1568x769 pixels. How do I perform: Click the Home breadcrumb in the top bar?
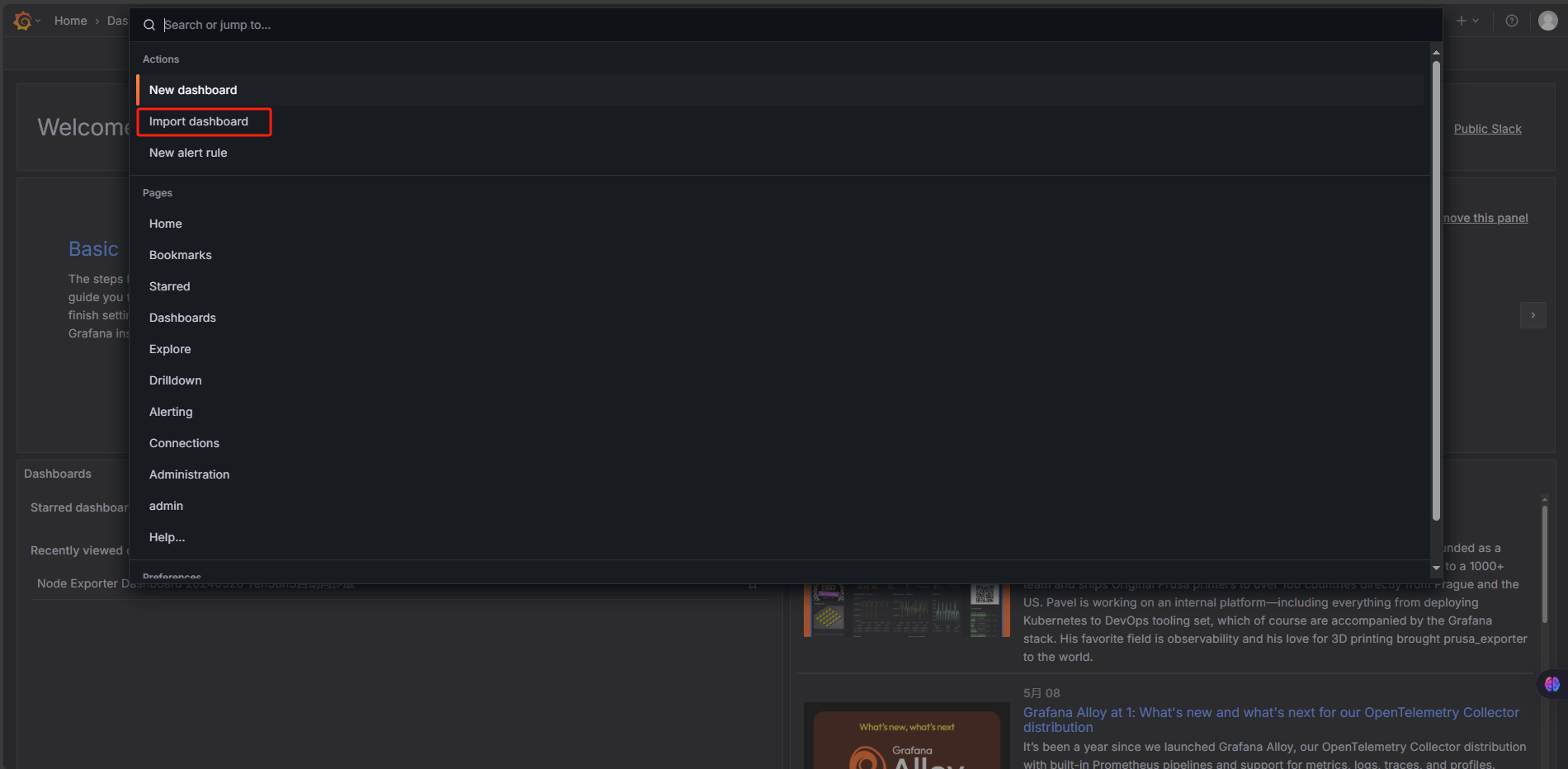click(x=71, y=21)
